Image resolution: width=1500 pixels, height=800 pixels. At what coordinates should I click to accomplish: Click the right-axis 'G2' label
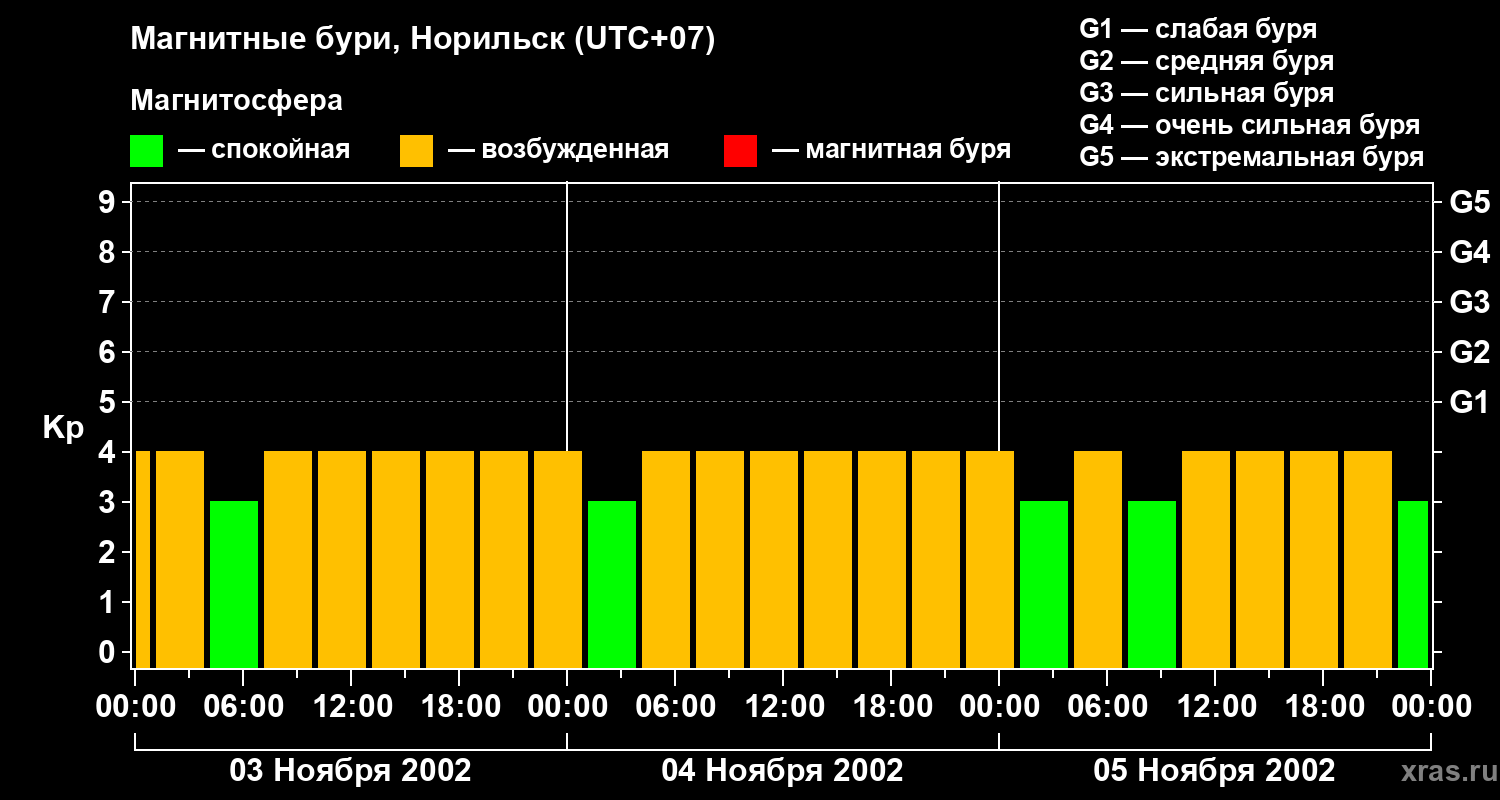point(1469,352)
